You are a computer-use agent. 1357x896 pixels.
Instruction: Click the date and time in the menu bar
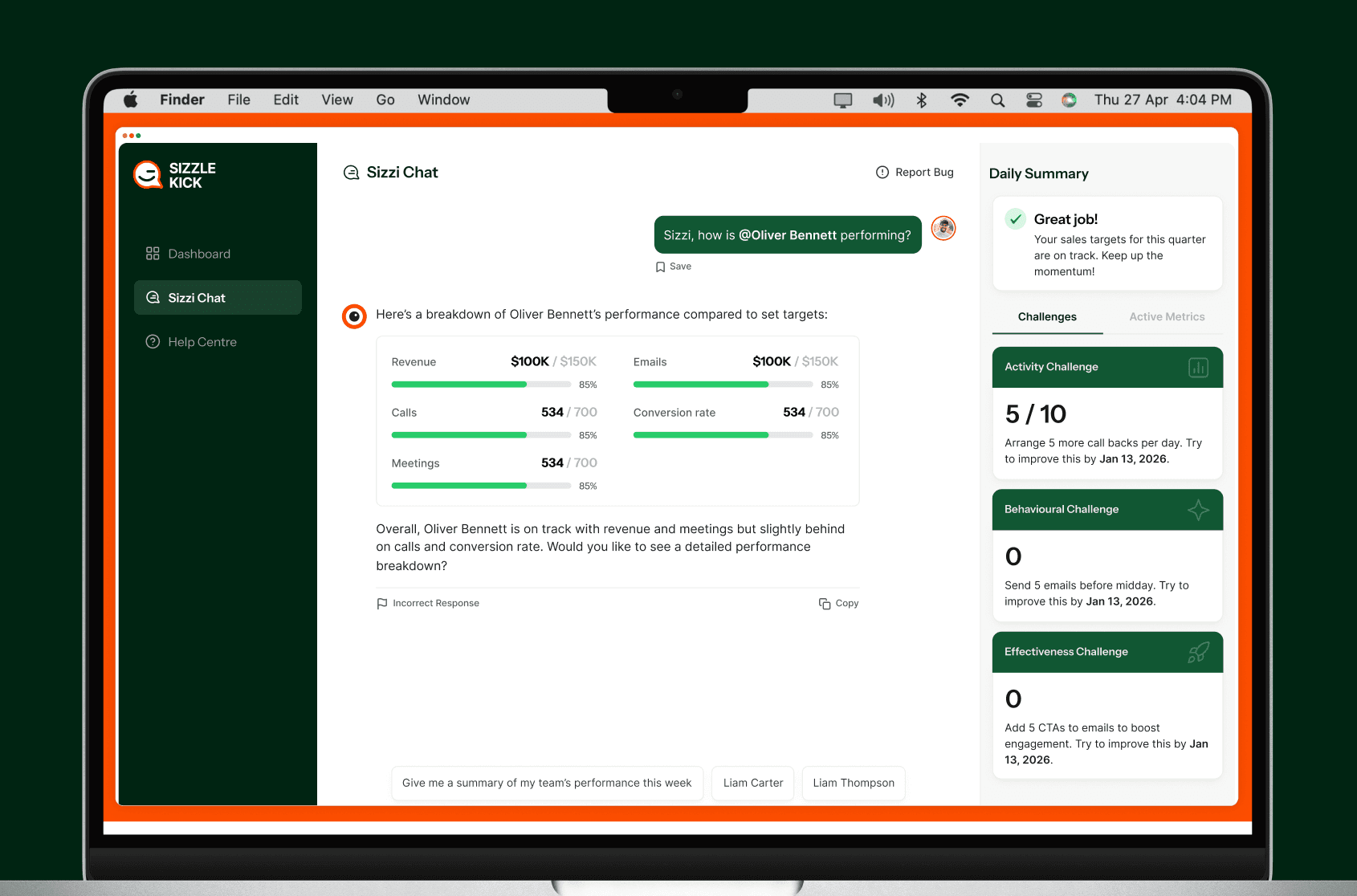tap(1163, 100)
